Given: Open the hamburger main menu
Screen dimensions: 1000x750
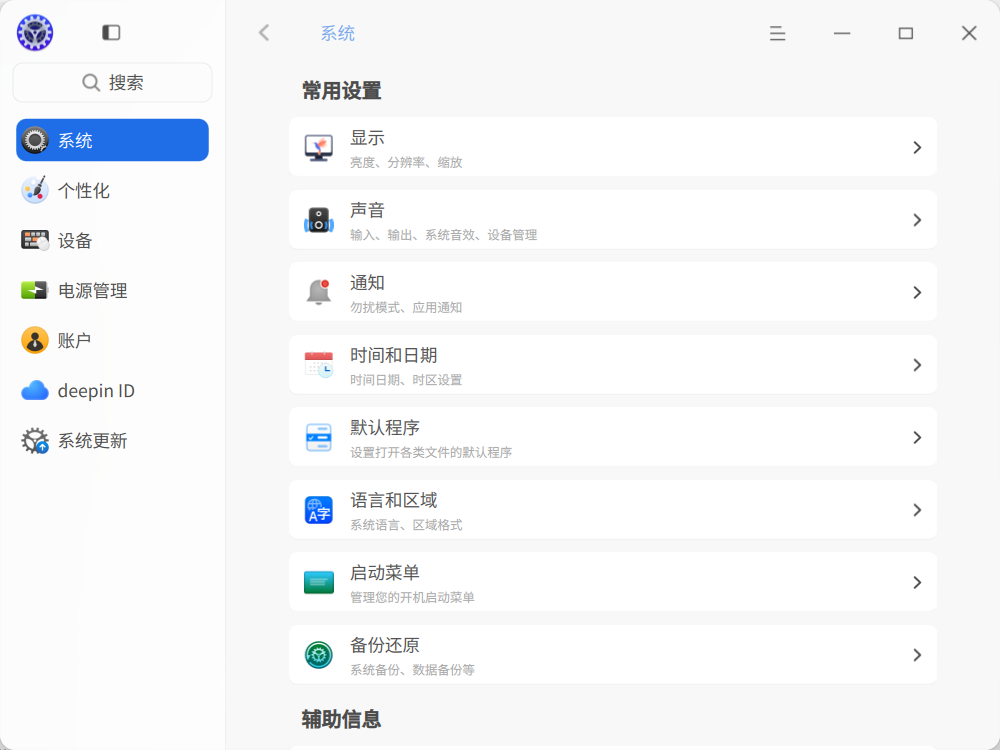Looking at the screenshot, I should coord(777,33).
